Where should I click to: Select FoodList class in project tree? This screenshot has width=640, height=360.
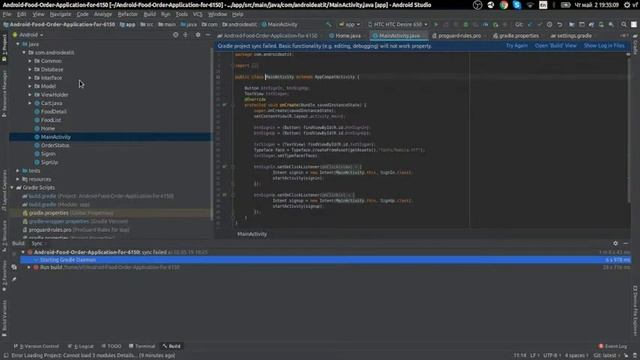51,120
